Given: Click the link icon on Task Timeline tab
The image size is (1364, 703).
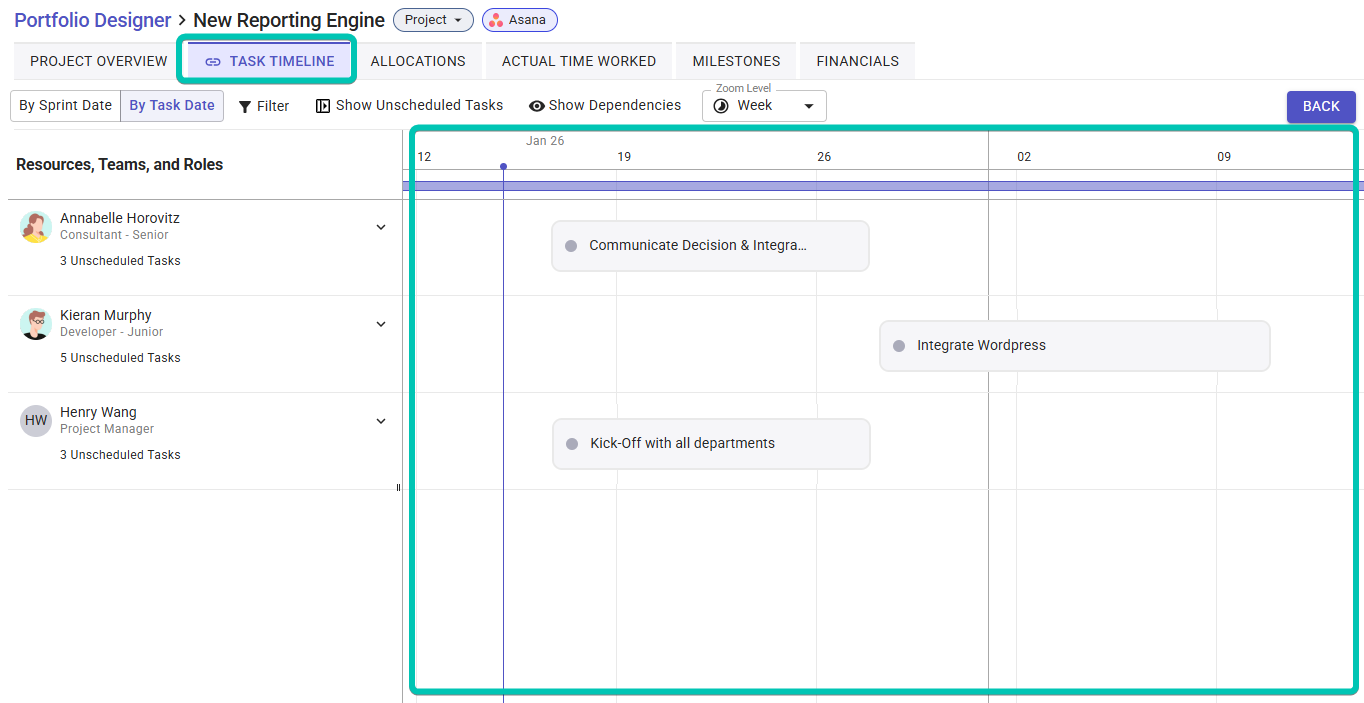Looking at the screenshot, I should point(212,60).
